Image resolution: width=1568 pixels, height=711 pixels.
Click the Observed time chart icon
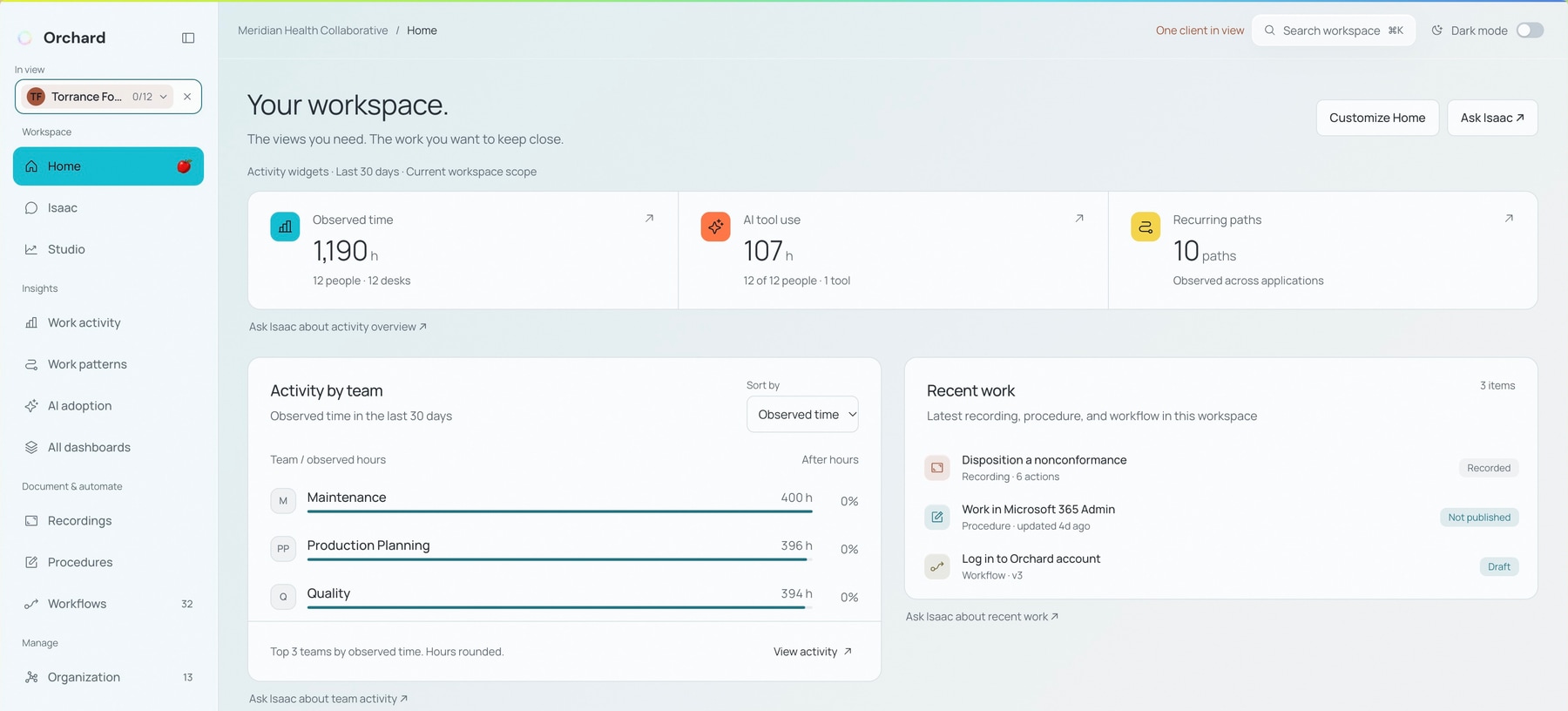point(285,227)
